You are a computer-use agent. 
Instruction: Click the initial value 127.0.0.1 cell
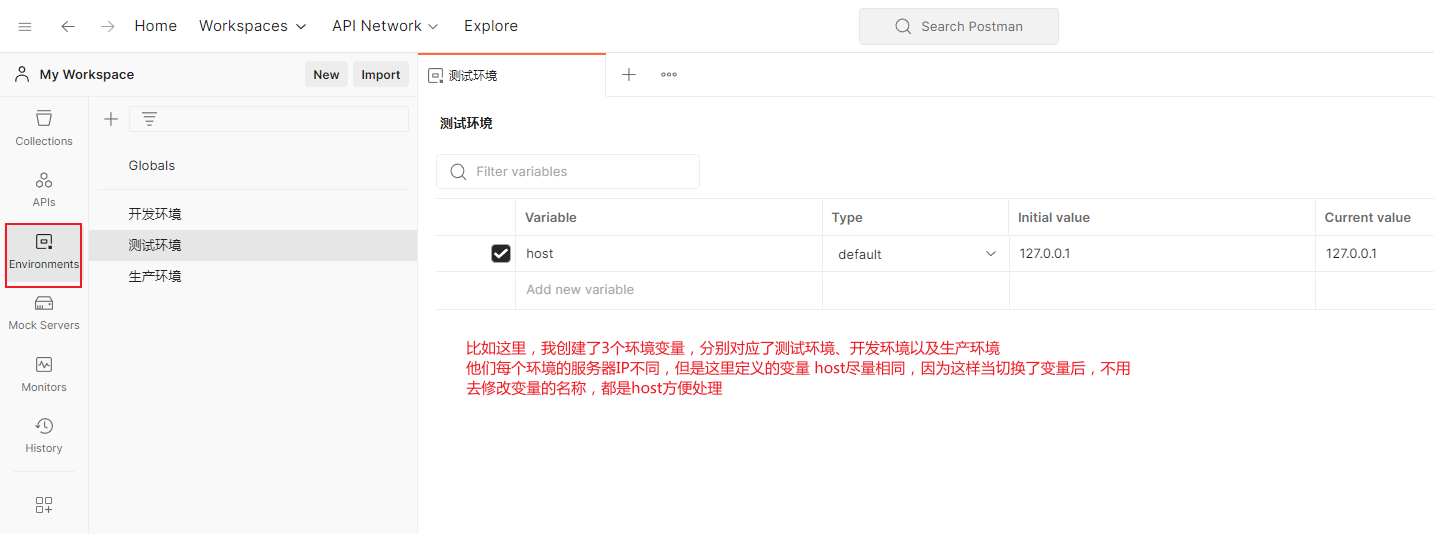[x=1162, y=254]
